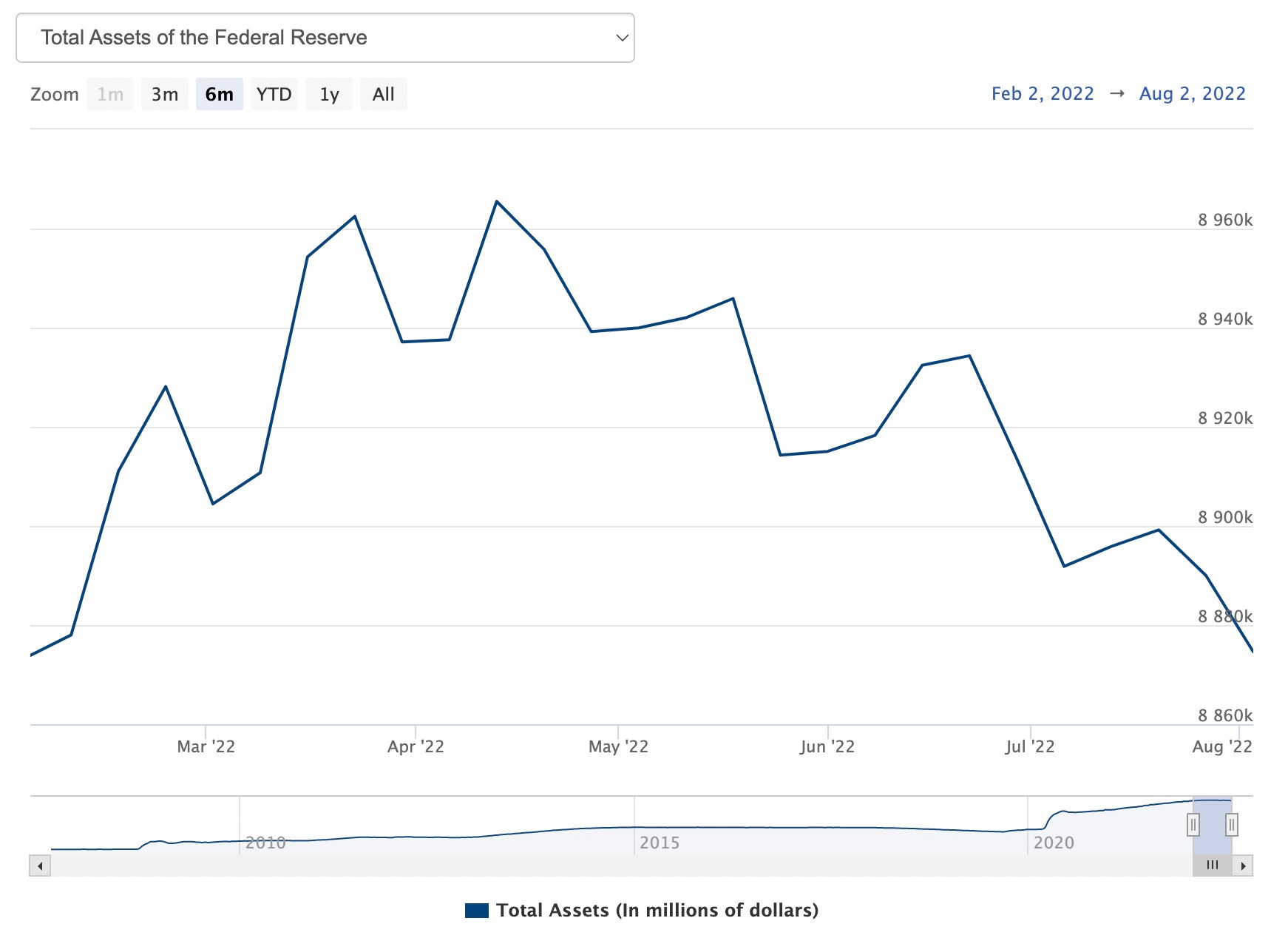The width and height of the screenshot is (1288, 938).
Task: Select the 6m zoom range
Action: (x=220, y=94)
